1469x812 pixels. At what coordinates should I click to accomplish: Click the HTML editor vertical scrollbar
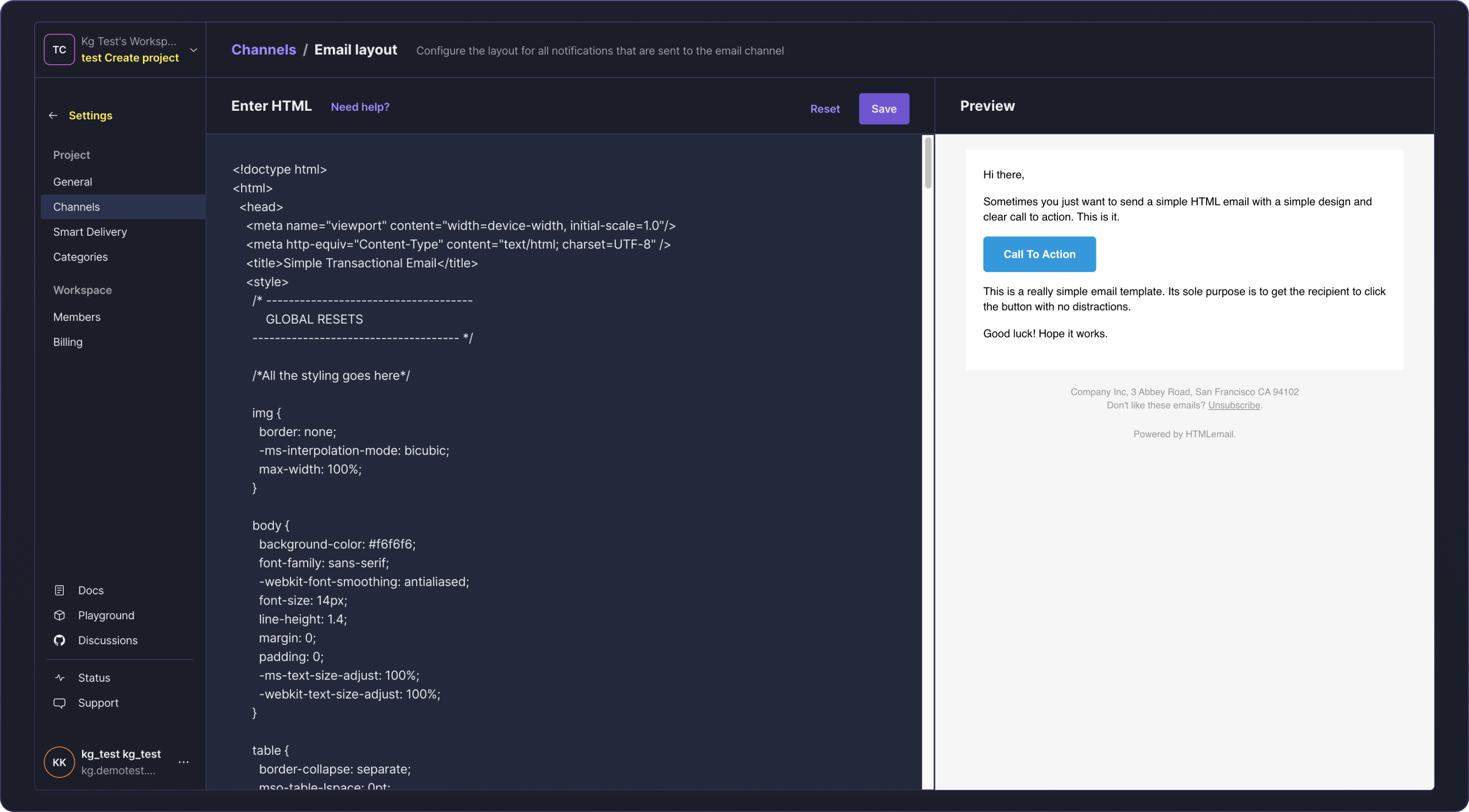tap(928, 163)
